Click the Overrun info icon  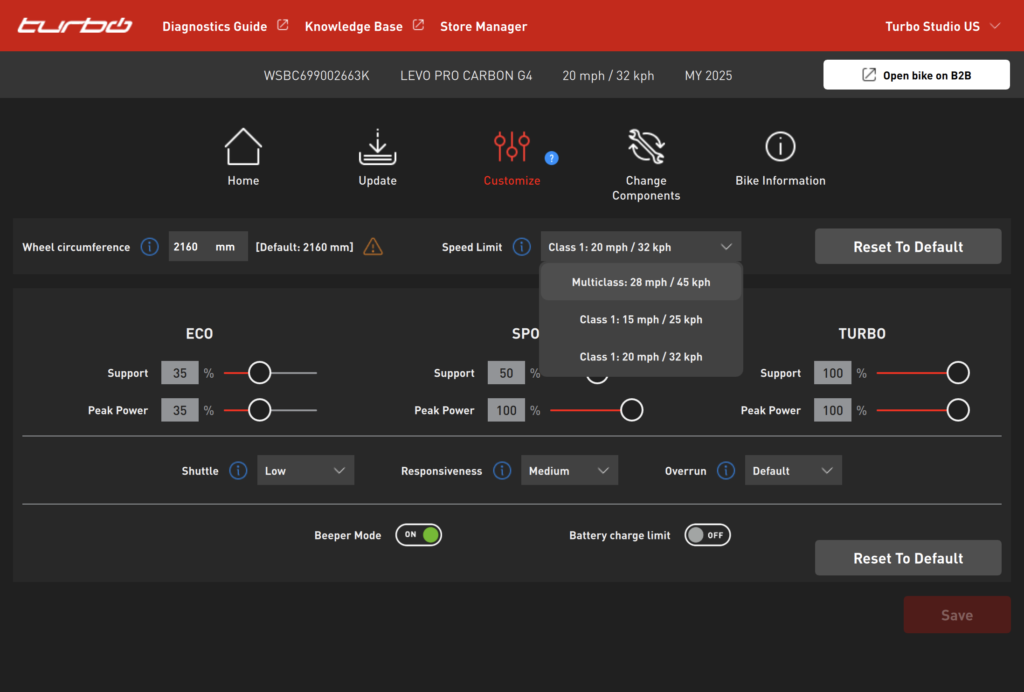[726, 471]
